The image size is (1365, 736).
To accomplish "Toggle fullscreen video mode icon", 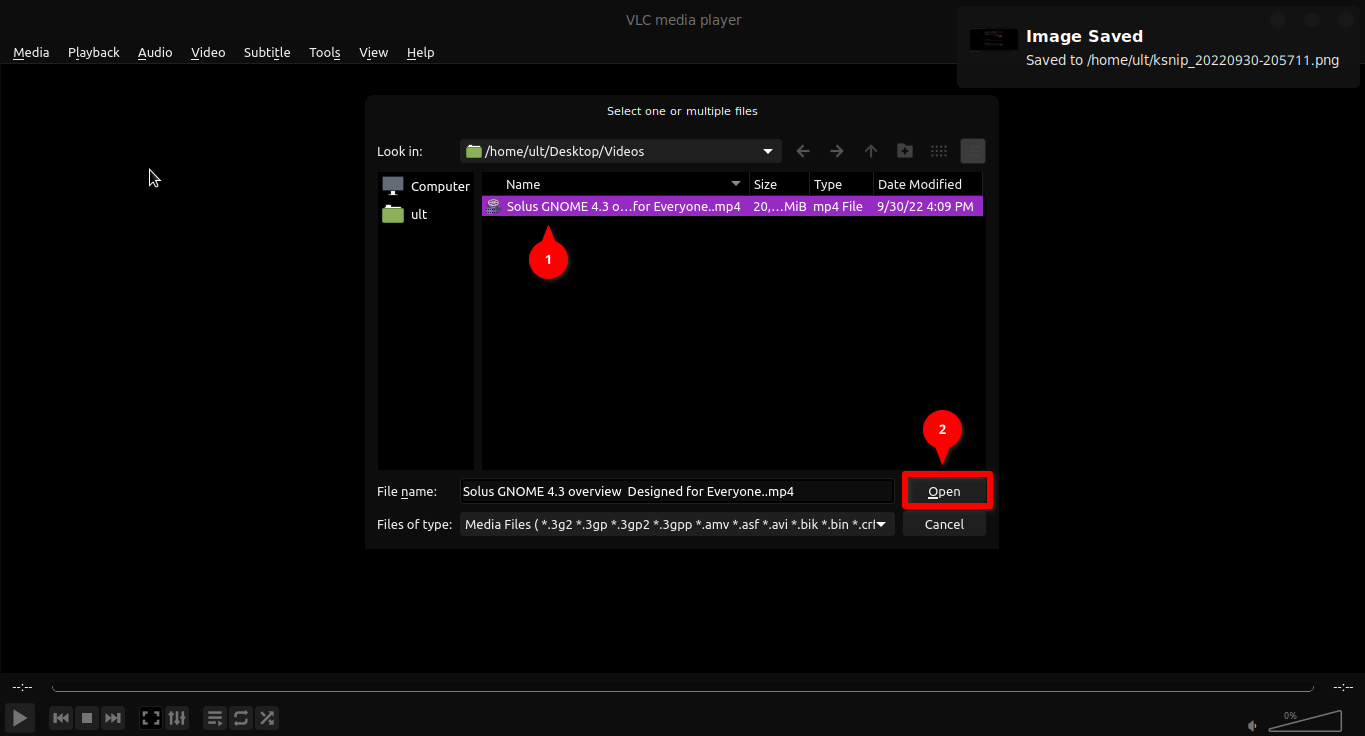I will click(x=151, y=718).
